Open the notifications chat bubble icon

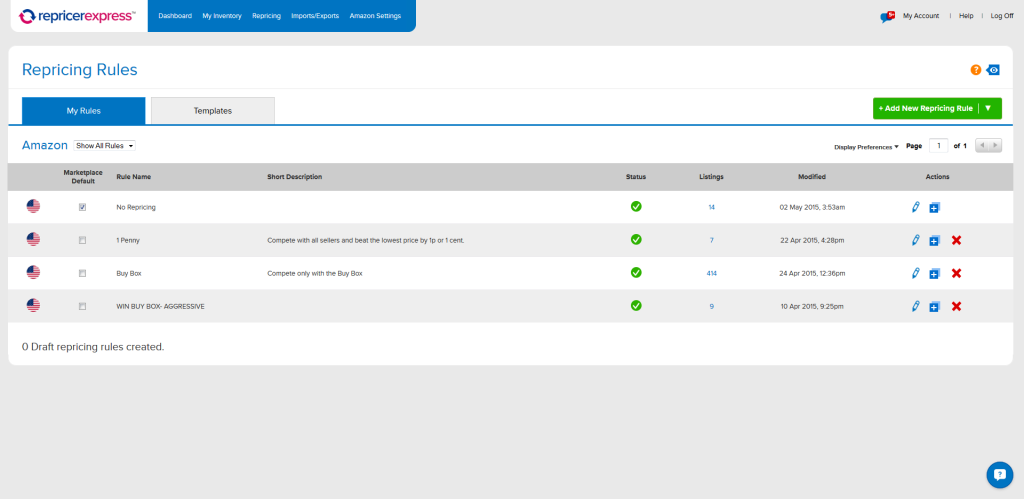point(887,16)
